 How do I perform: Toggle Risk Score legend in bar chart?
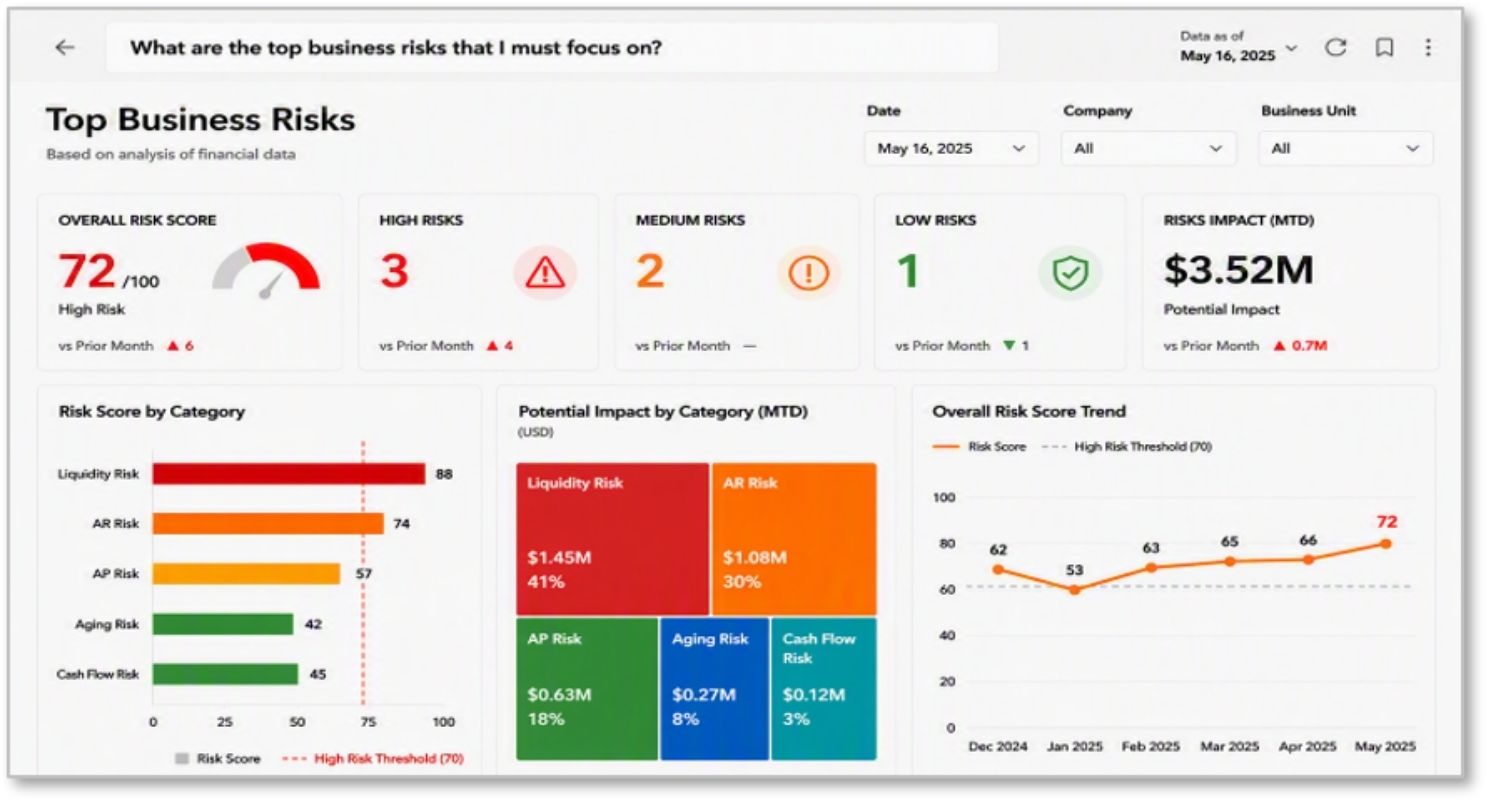tap(218, 759)
